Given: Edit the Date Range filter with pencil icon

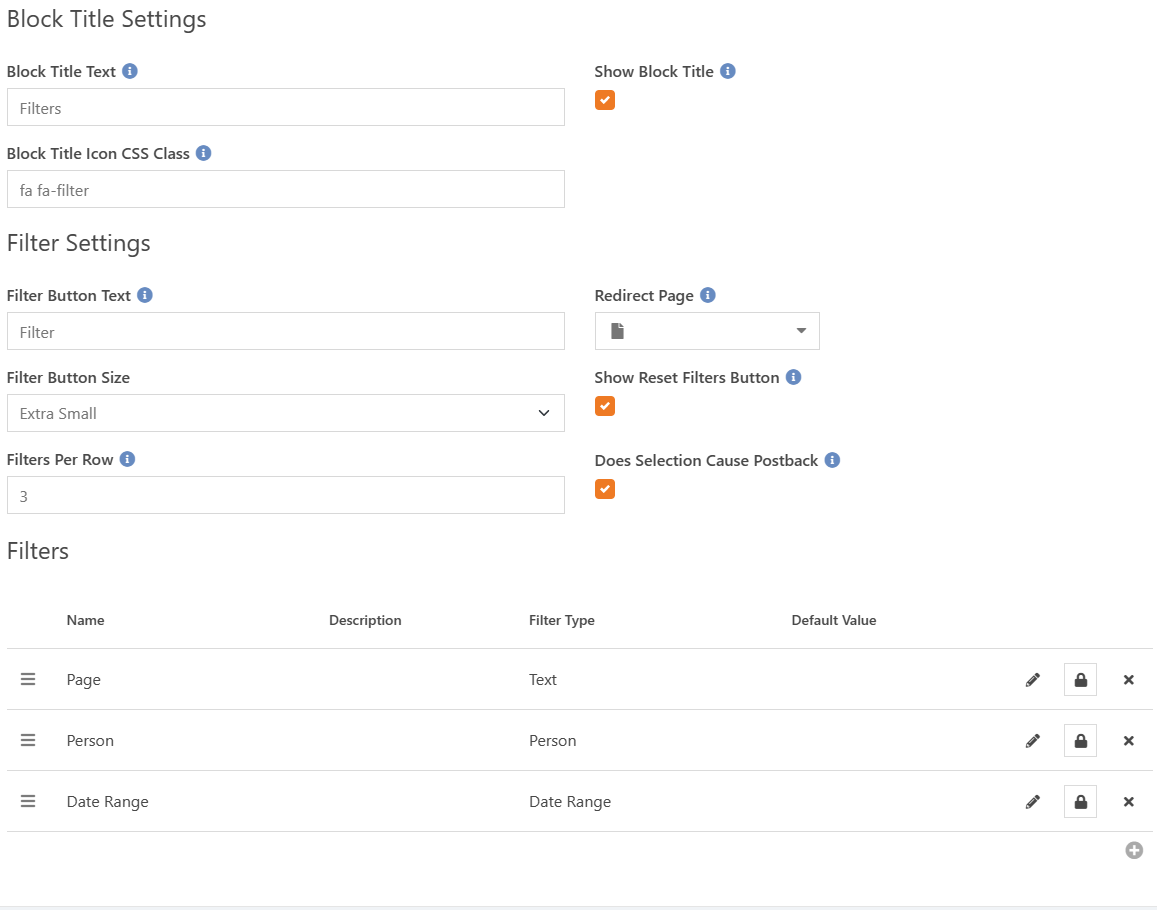Looking at the screenshot, I should click(1033, 802).
